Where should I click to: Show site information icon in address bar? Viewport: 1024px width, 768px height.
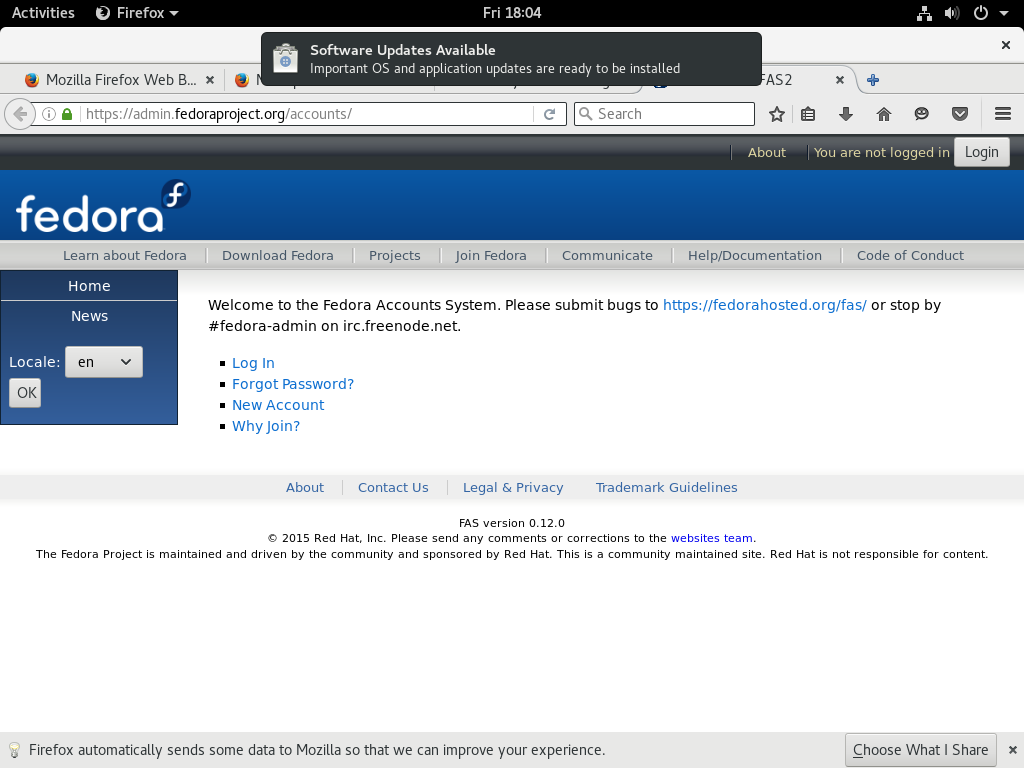[48, 114]
